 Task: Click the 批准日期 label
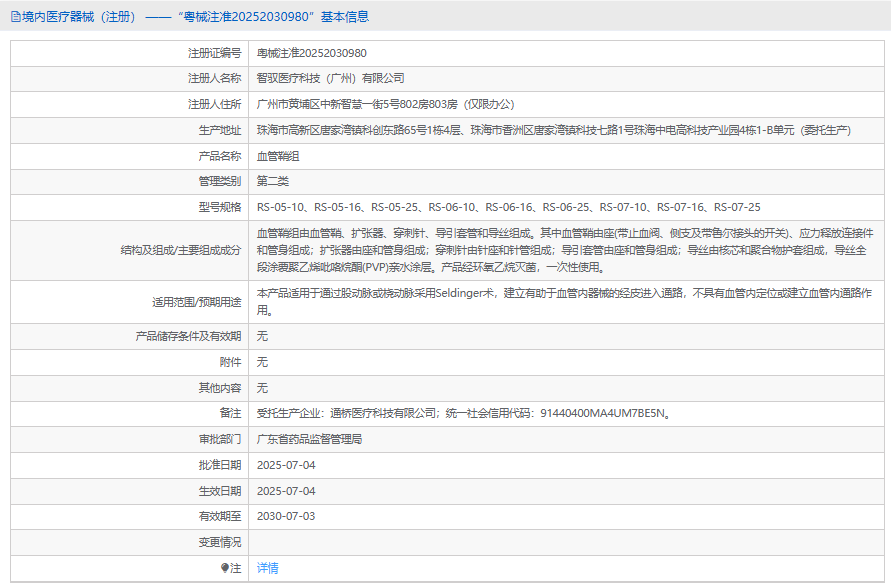220,465
